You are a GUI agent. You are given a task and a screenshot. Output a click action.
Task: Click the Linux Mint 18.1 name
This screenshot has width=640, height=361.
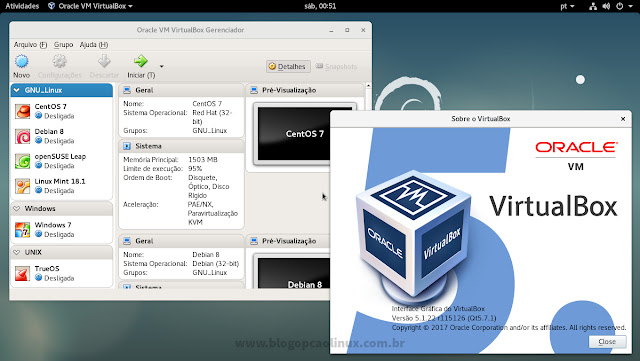click(60, 181)
